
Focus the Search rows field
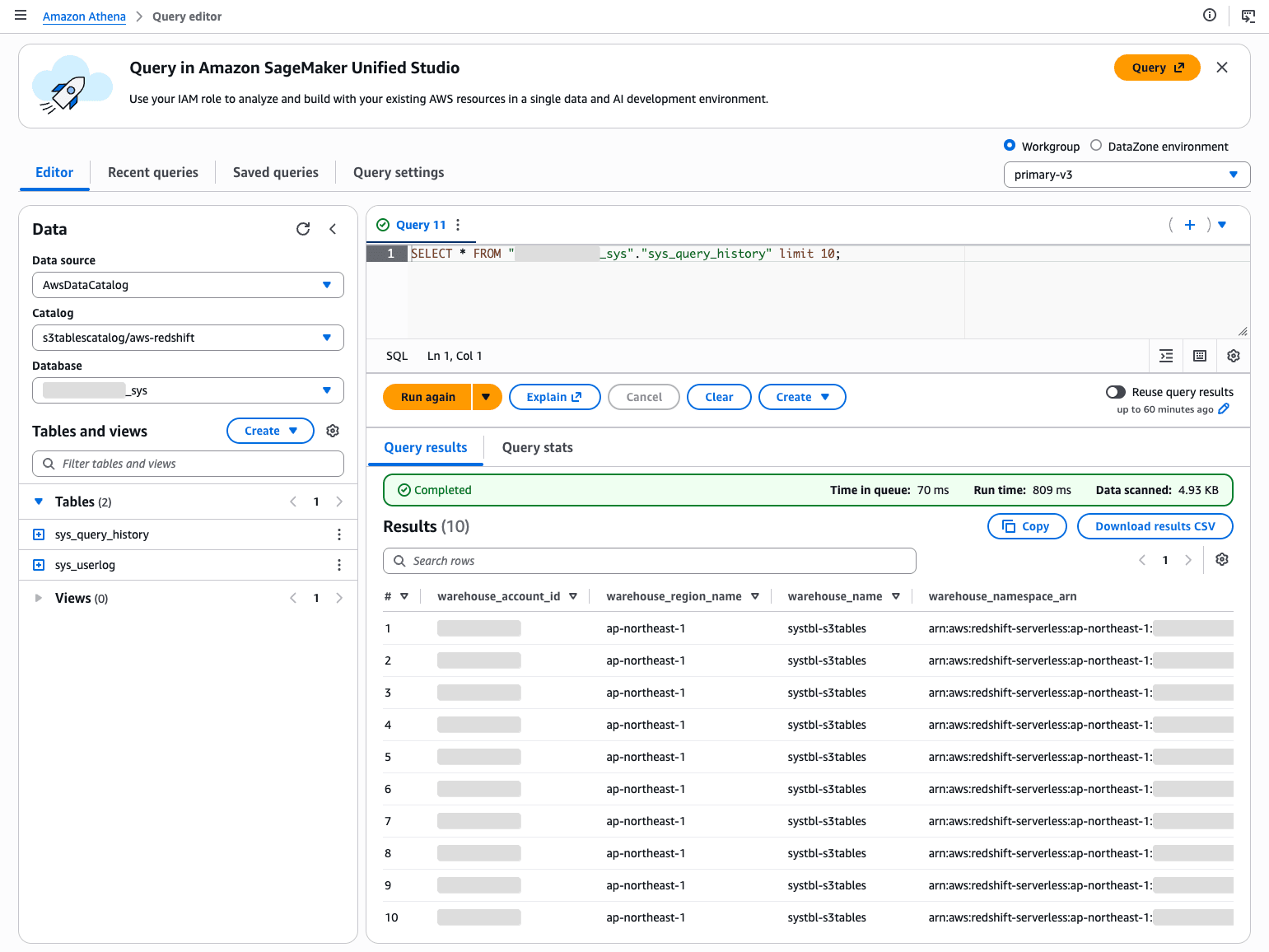click(650, 561)
